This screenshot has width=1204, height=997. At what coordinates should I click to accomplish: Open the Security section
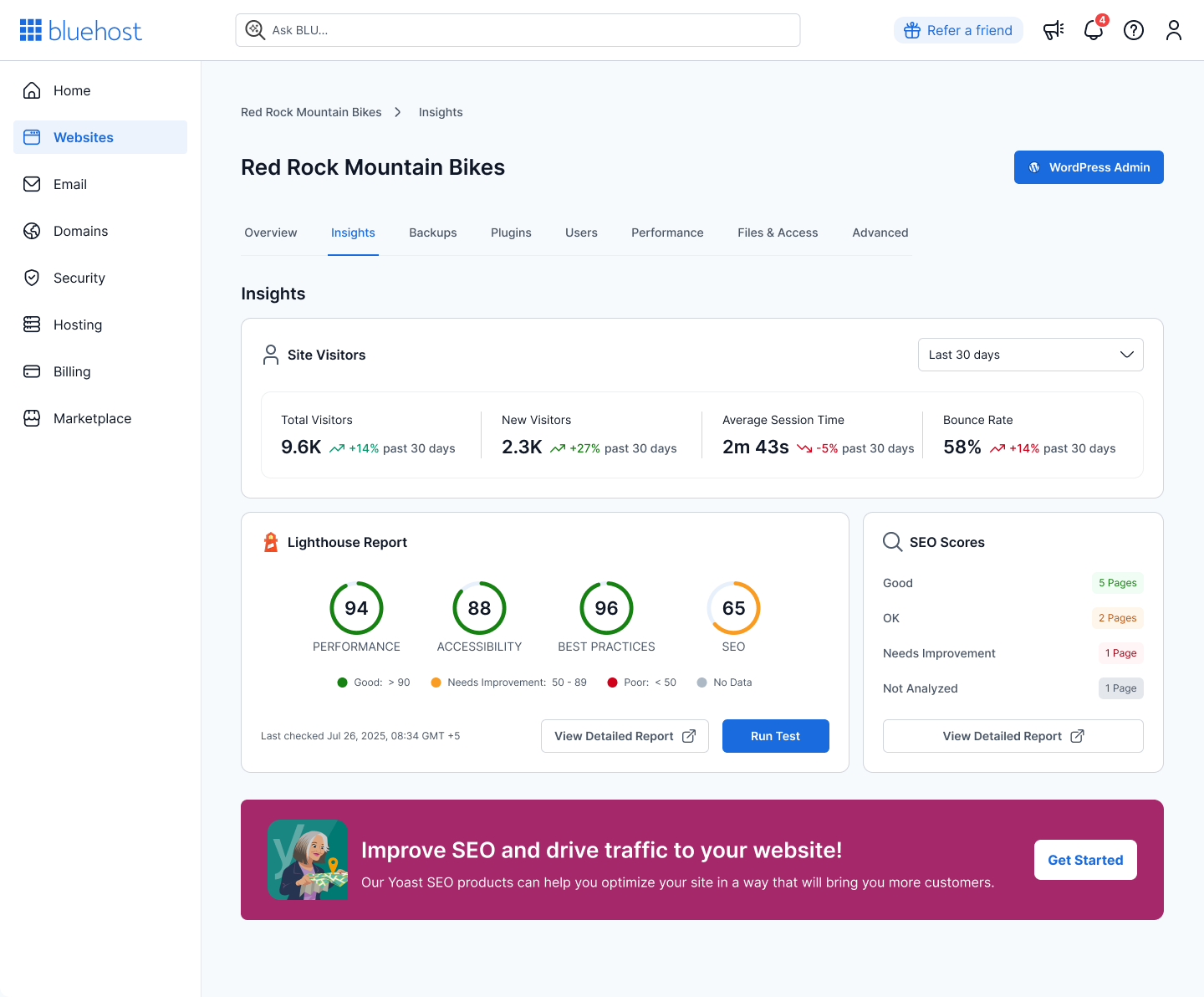(x=79, y=278)
